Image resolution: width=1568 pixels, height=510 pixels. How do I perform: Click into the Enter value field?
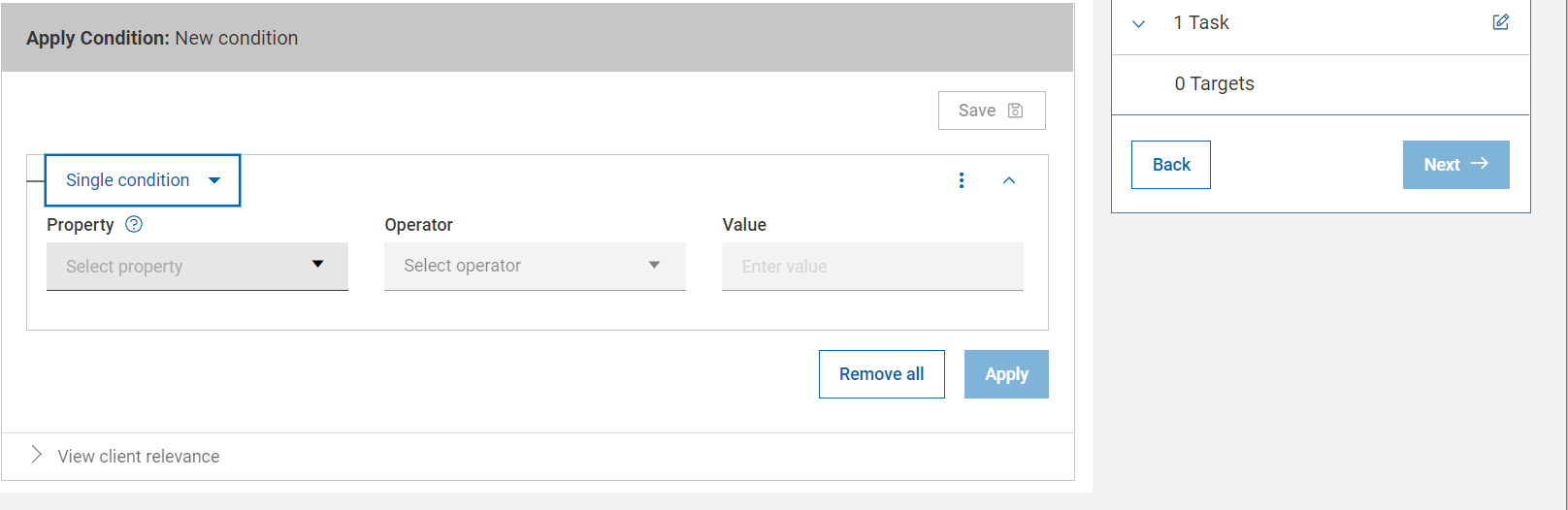872,266
